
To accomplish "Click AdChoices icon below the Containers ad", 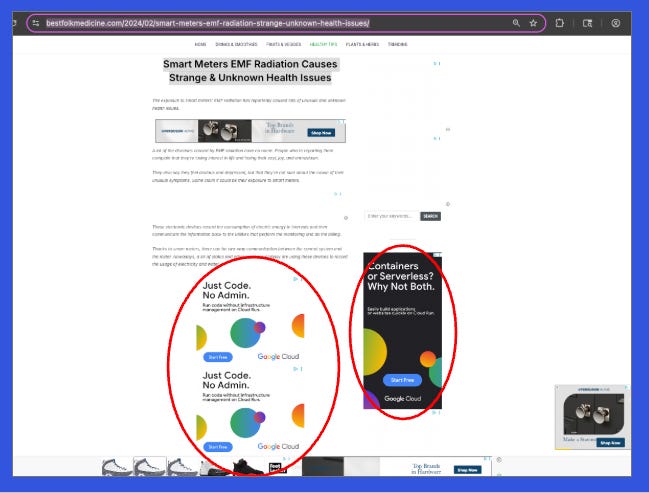I will [436, 413].
